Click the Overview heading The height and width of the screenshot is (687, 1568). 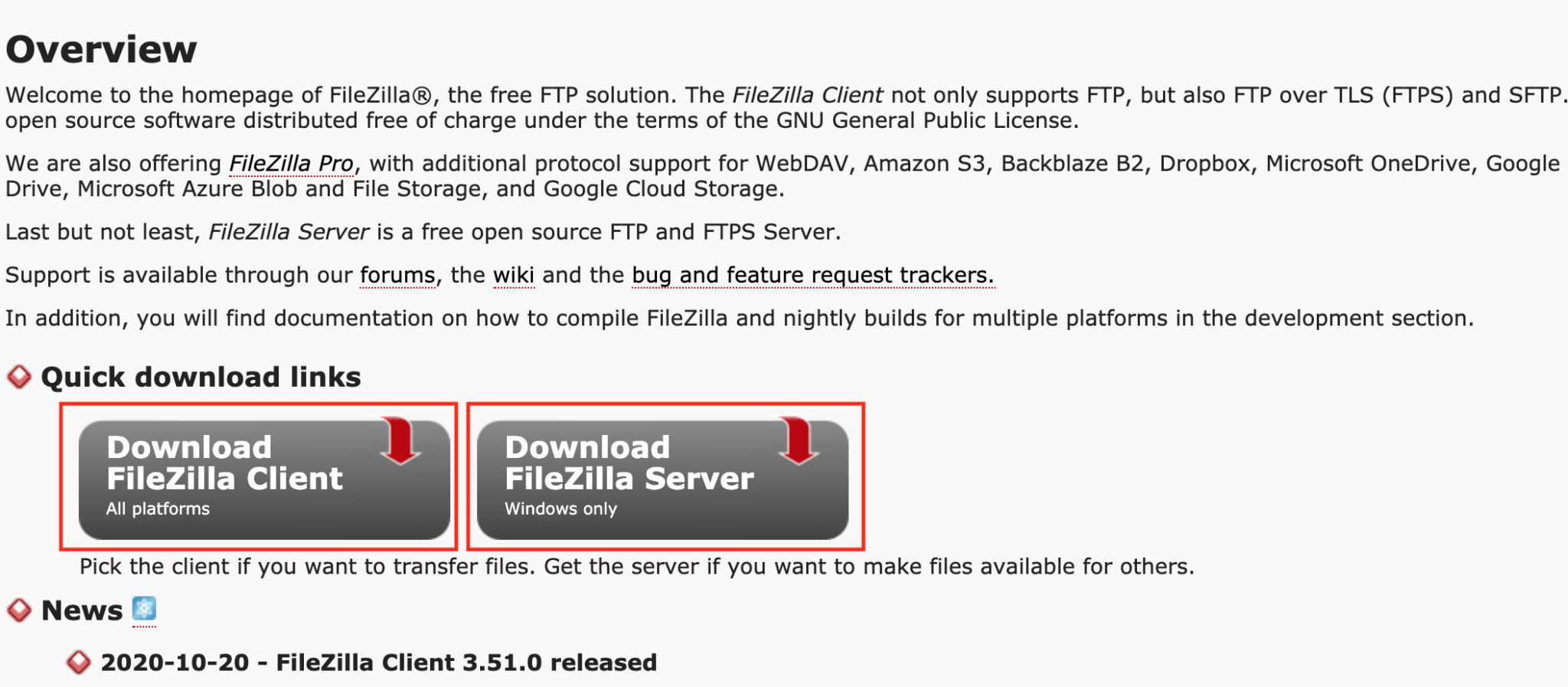[101, 49]
